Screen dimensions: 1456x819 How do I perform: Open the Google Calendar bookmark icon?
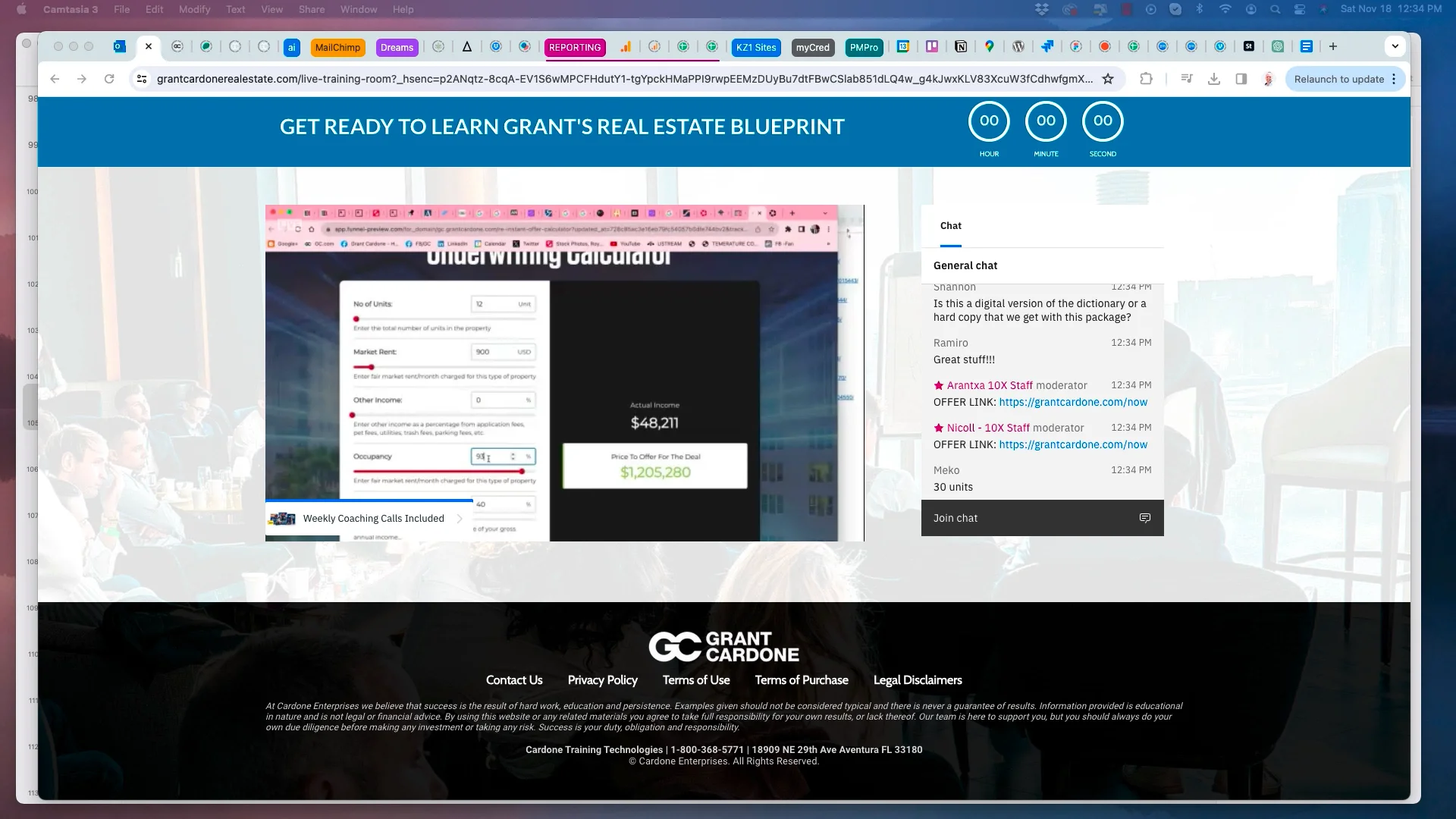[x=903, y=47]
